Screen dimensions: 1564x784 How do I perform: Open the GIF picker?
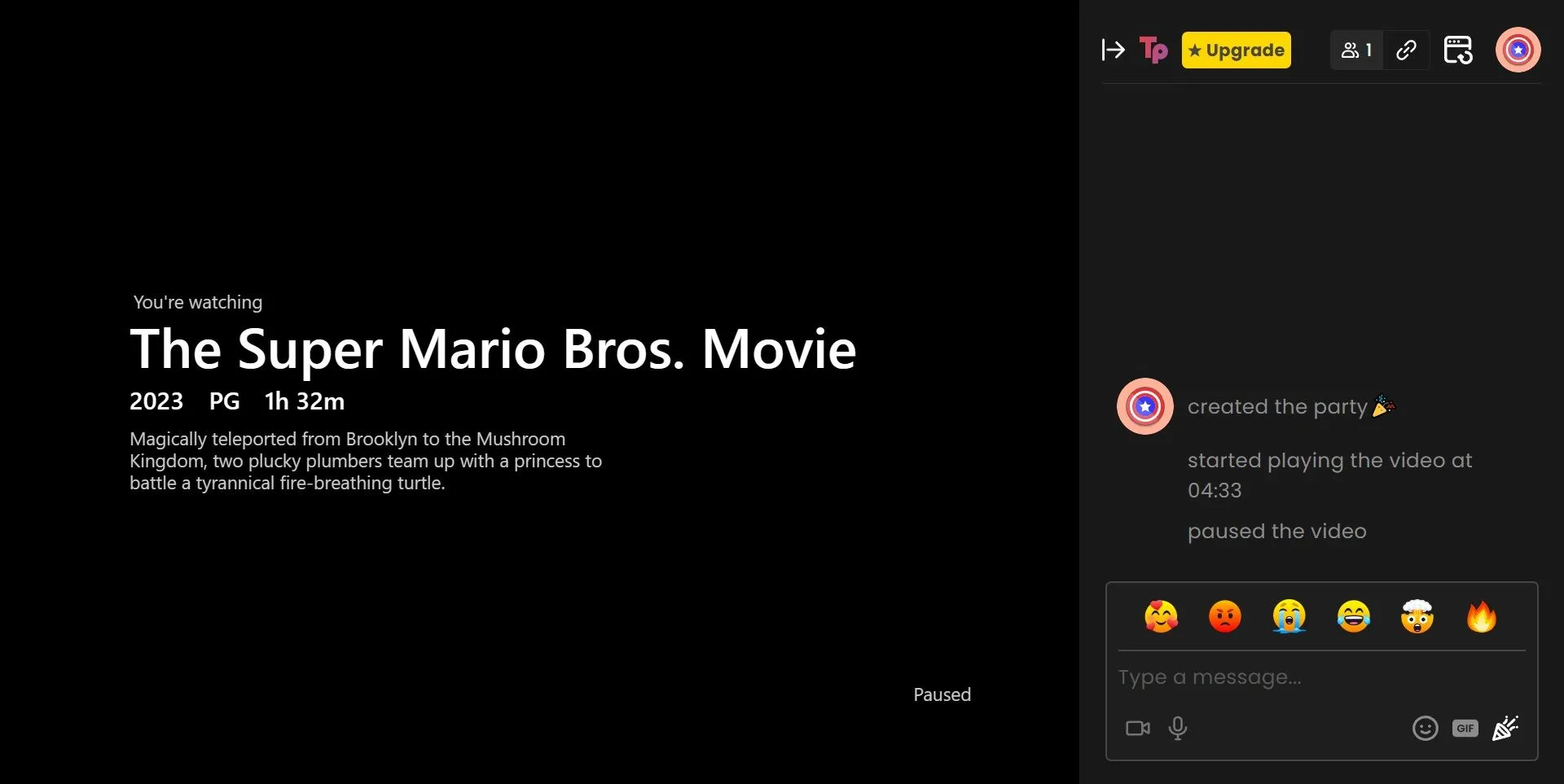[x=1465, y=728]
